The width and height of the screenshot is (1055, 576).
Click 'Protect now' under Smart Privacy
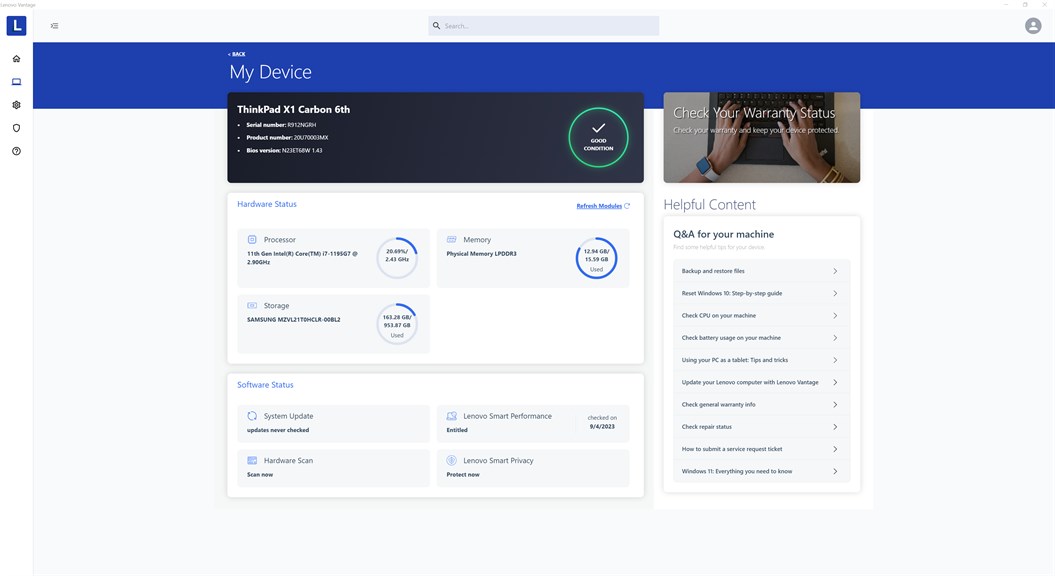[463, 474]
